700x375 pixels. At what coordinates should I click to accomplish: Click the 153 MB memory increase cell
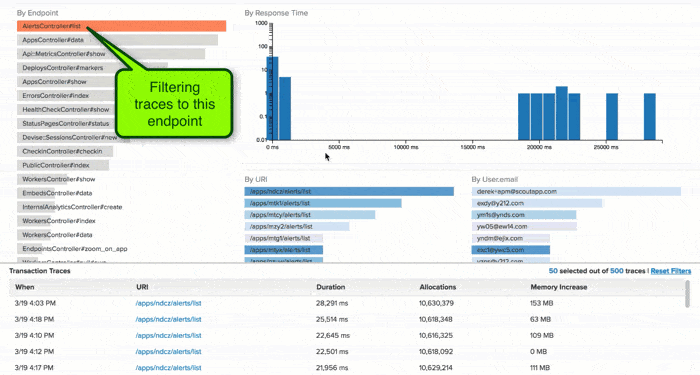tap(542, 303)
